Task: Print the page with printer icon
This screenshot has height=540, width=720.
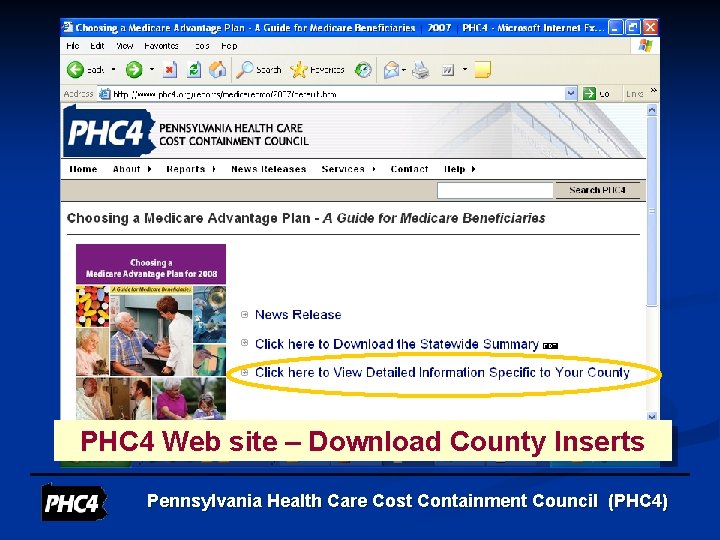Action: pos(420,70)
